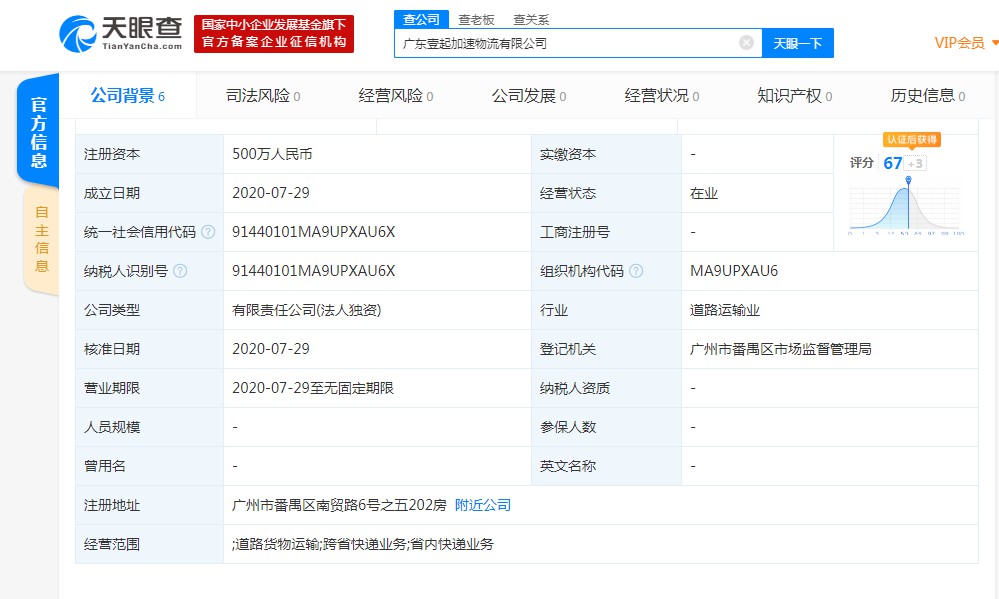Select business scope text 道路货物运输
Image resolution: width=999 pixels, height=599 pixels.
coord(278,544)
